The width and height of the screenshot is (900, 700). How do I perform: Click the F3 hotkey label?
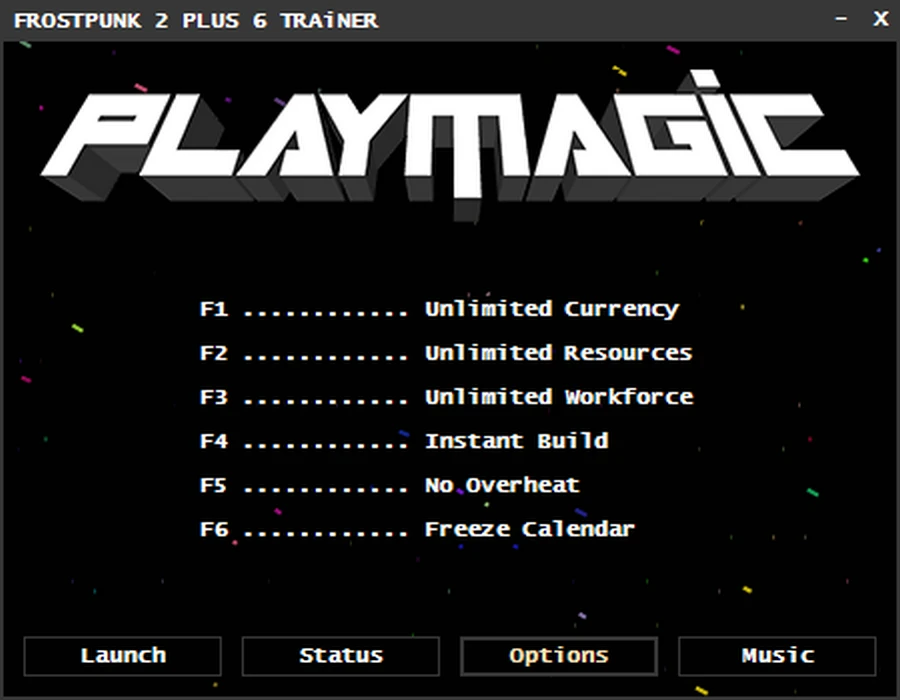click(214, 398)
